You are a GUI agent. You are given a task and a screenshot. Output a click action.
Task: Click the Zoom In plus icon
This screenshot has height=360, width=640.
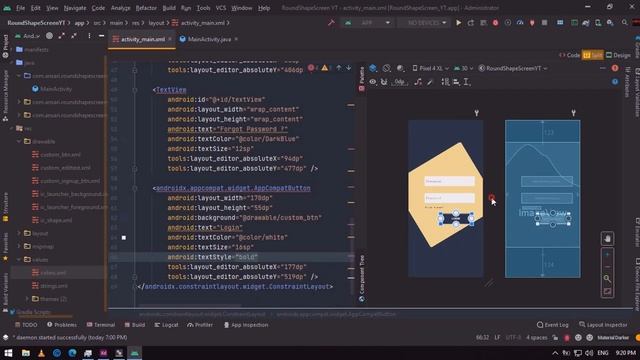(607, 255)
